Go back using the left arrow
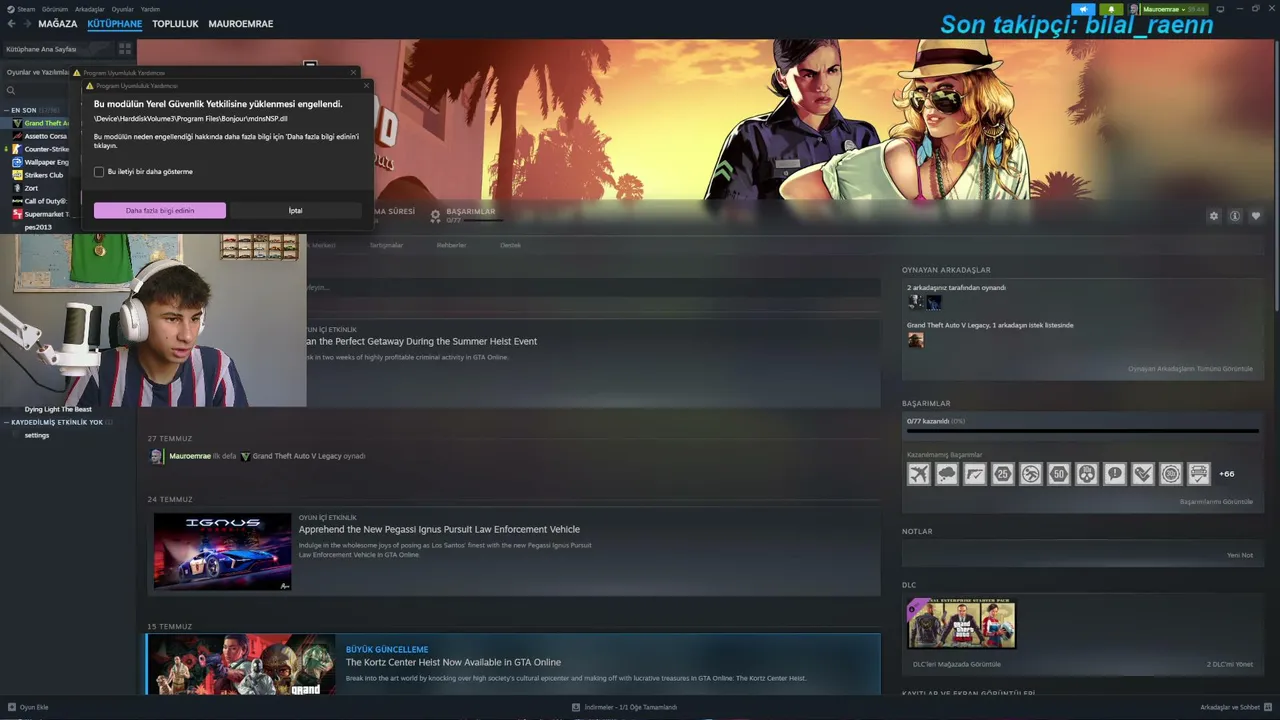The image size is (1280, 720). tap(11, 24)
